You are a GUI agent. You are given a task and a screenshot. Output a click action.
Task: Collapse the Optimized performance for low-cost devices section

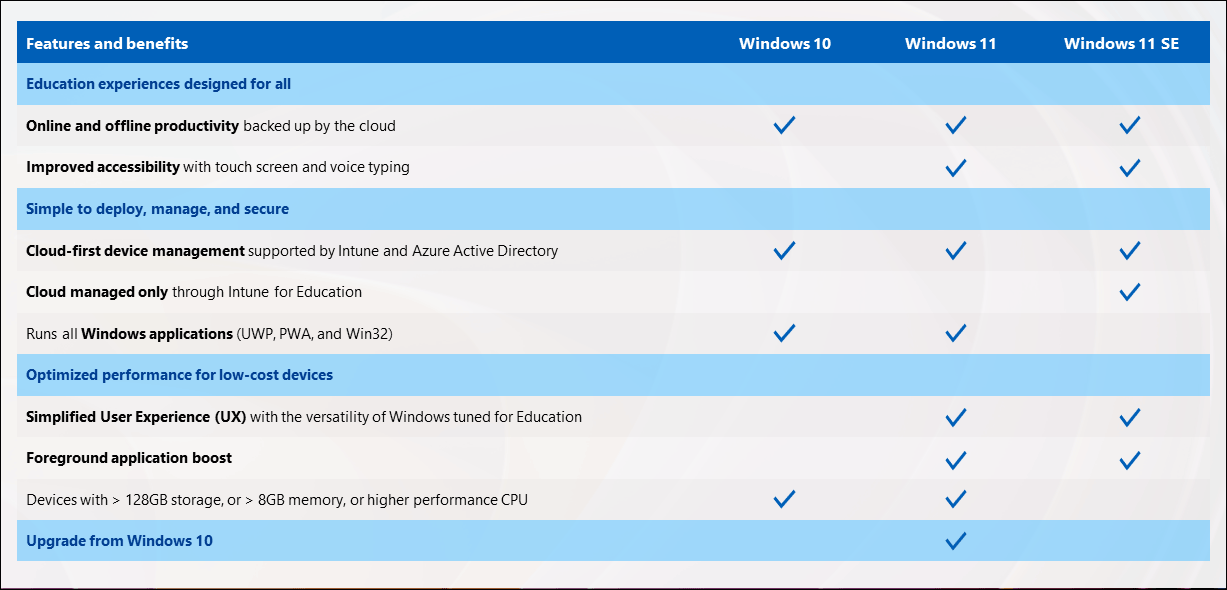180,374
